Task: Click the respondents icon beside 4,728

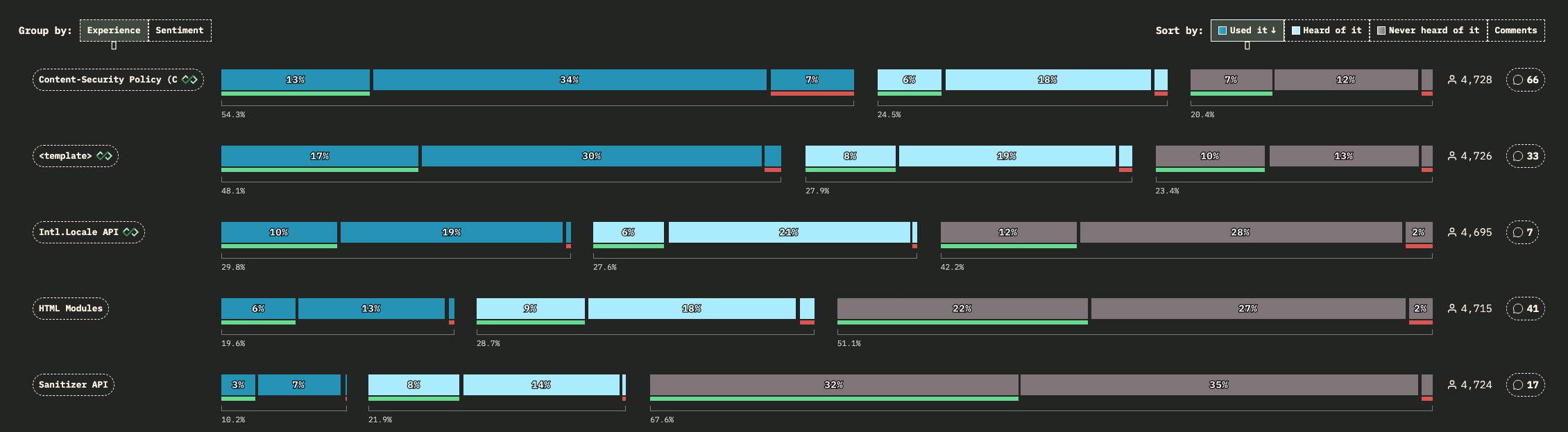Action: tap(1452, 80)
